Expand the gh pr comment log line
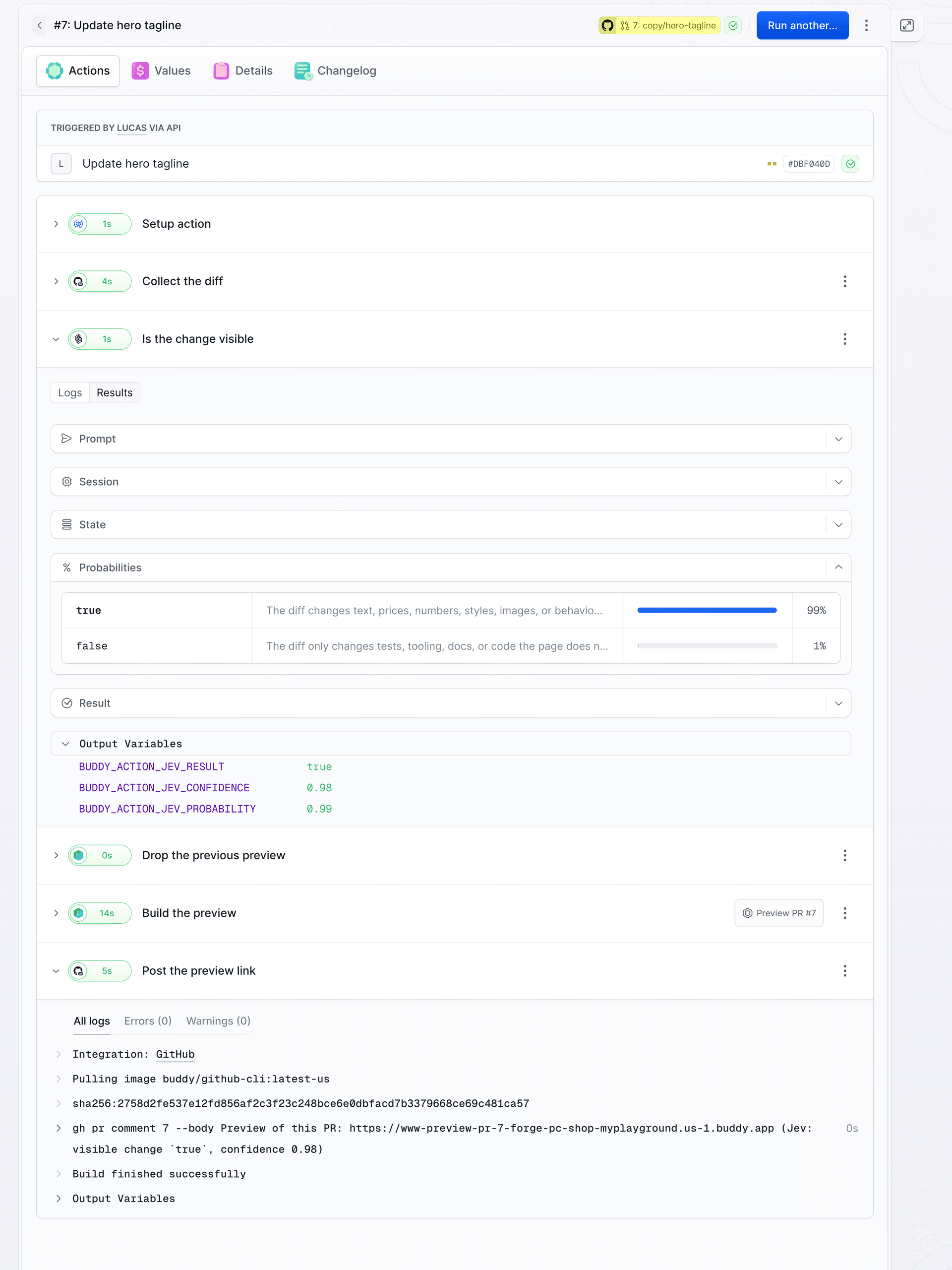Image resolution: width=952 pixels, height=1270 pixels. pyautogui.click(x=59, y=1129)
